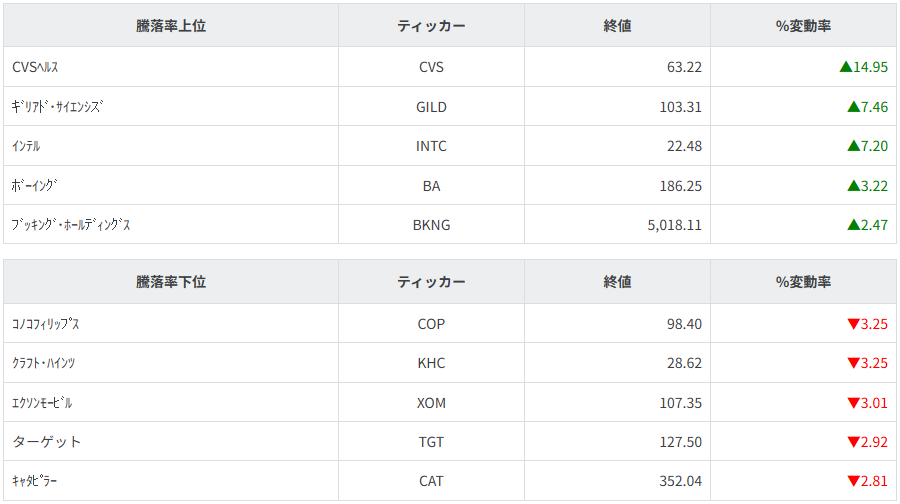The height and width of the screenshot is (504, 900).
Task: Click the red down arrow beside 2.81
Action: [853, 481]
